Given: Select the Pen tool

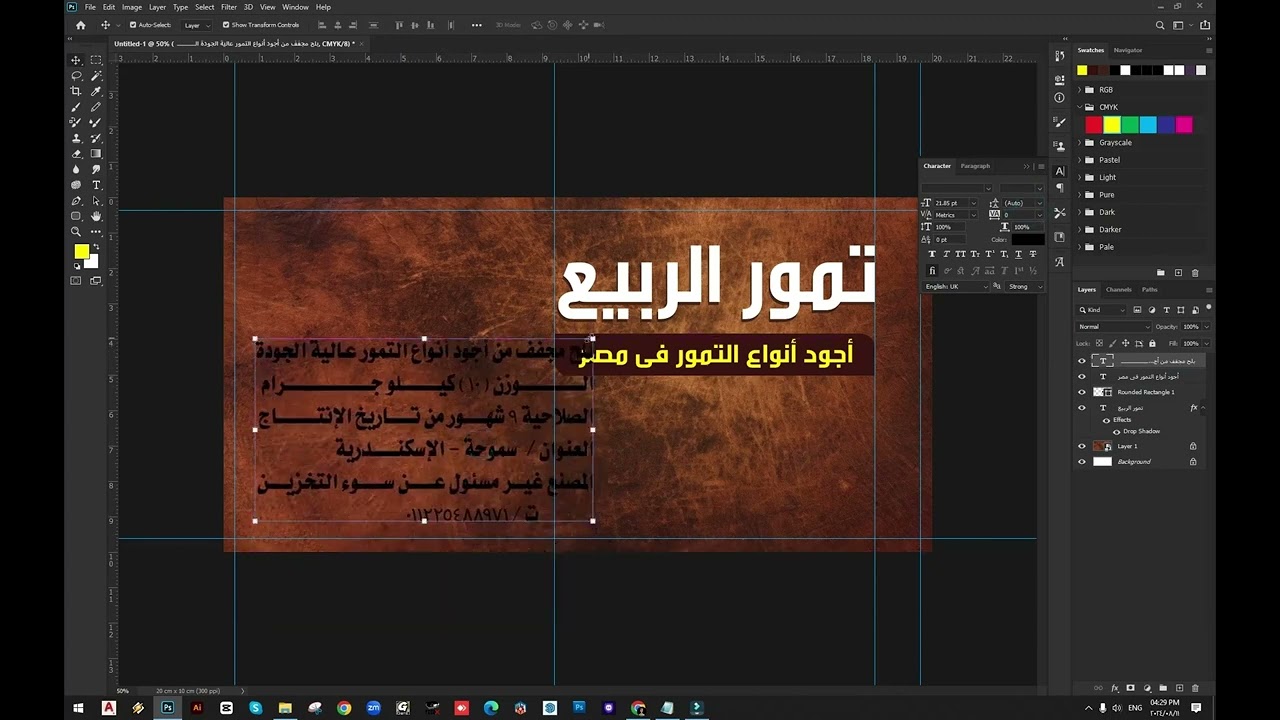Looking at the screenshot, I should (x=76, y=200).
